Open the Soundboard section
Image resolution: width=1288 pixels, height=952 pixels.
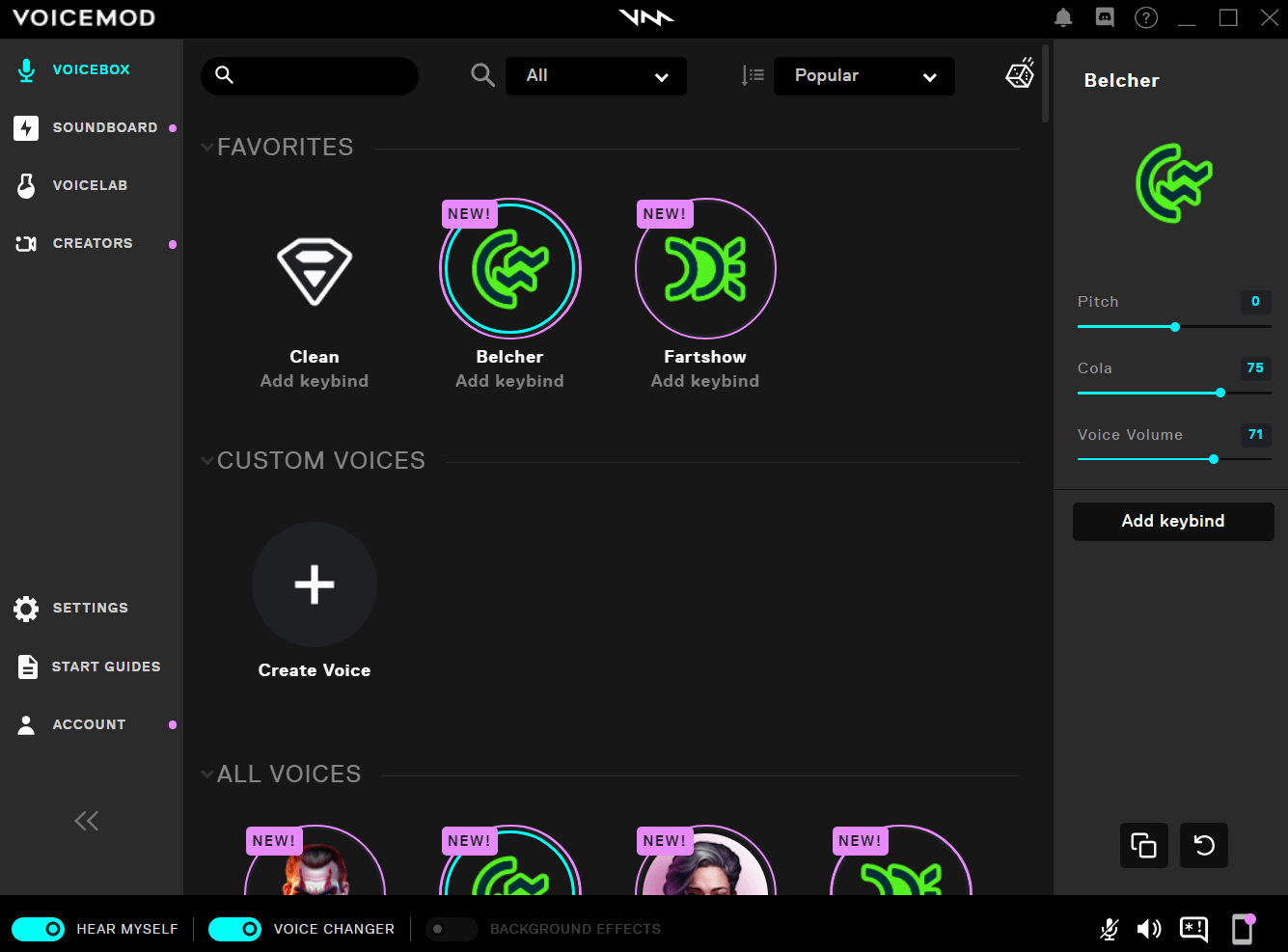91,127
